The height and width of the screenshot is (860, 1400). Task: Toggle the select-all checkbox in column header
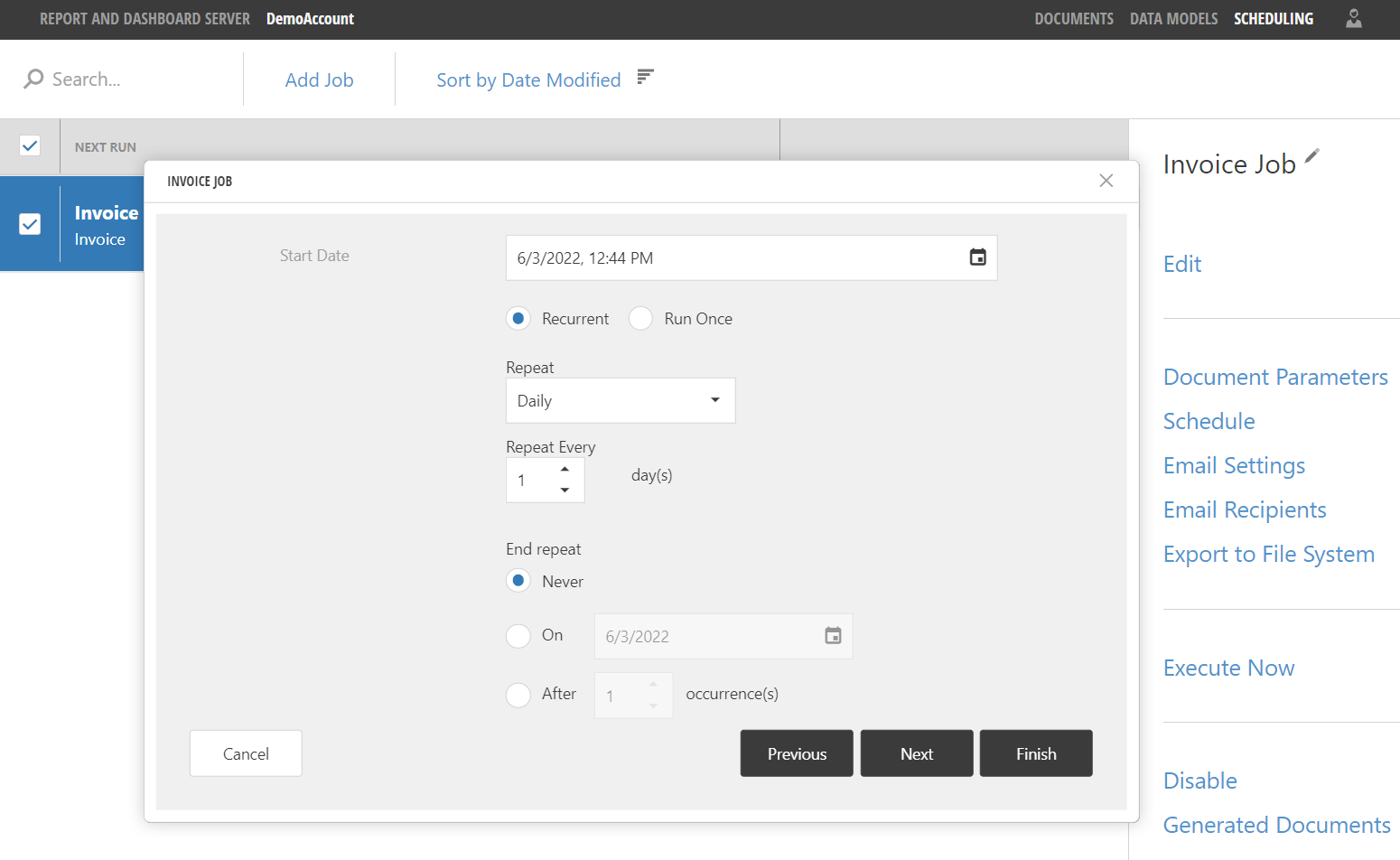pos(30,145)
